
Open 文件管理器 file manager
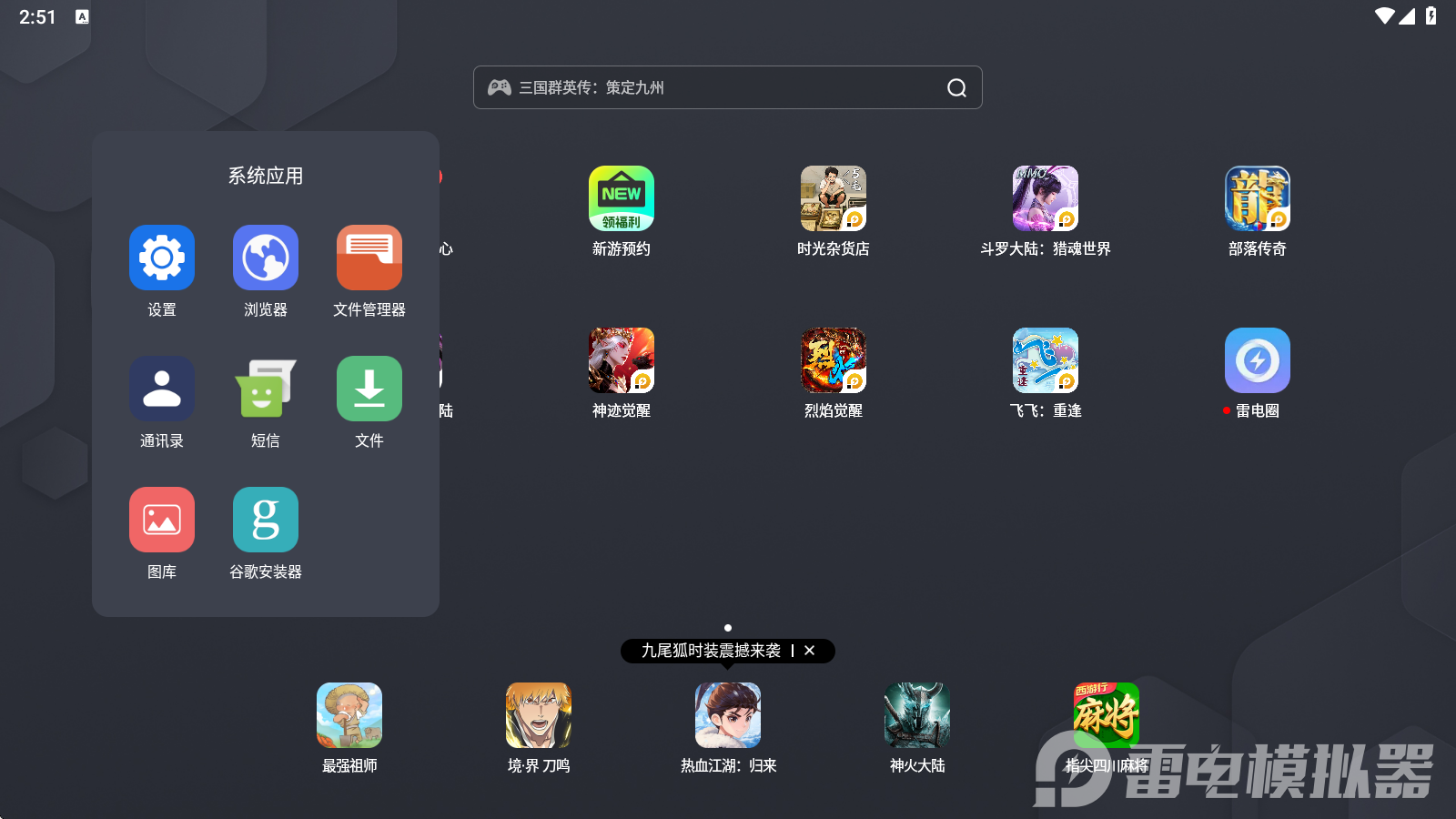pyautogui.click(x=369, y=258)
